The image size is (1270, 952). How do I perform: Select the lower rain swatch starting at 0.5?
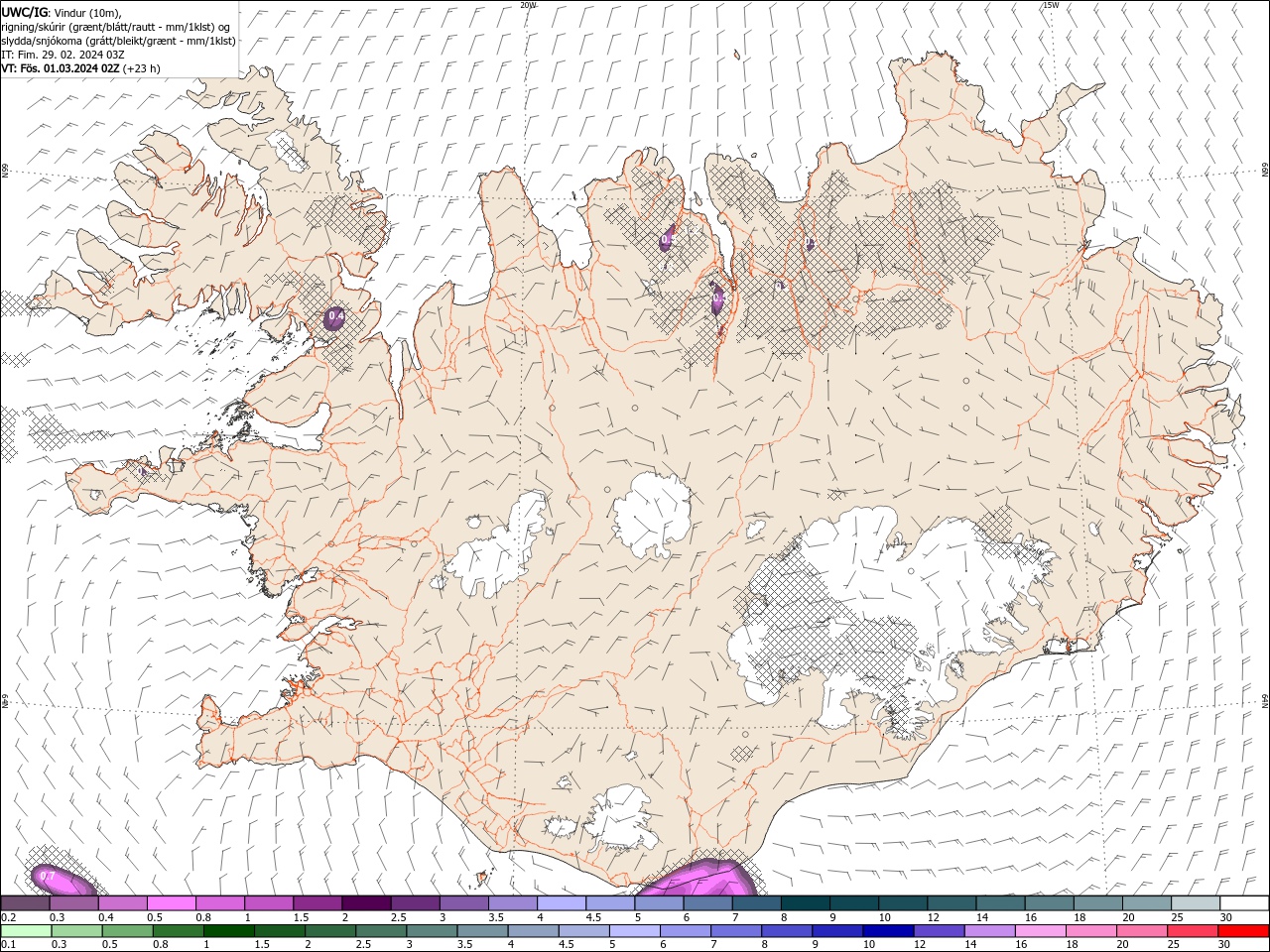tap(127, 931)
